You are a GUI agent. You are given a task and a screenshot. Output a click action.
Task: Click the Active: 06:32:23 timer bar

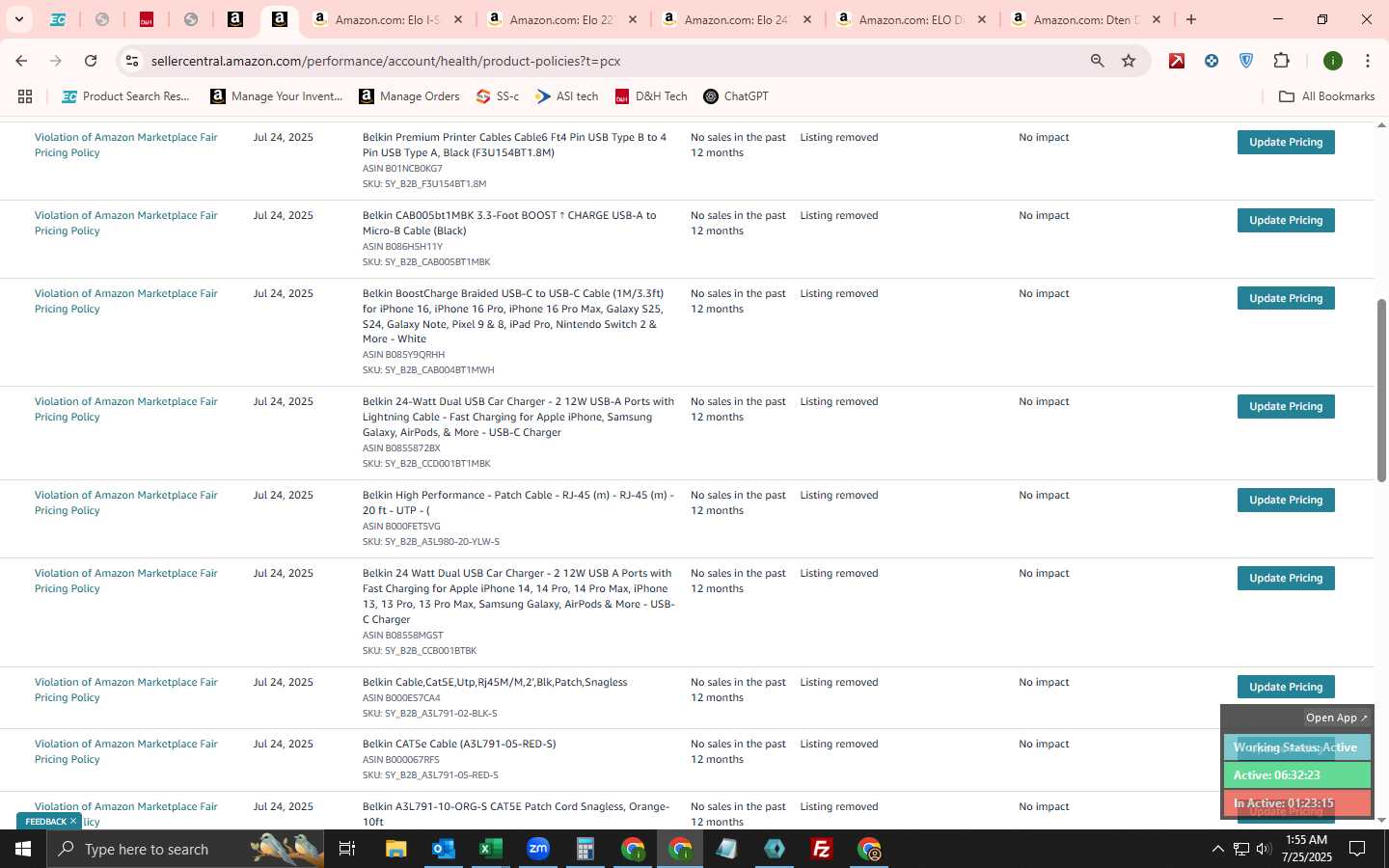1296,775
